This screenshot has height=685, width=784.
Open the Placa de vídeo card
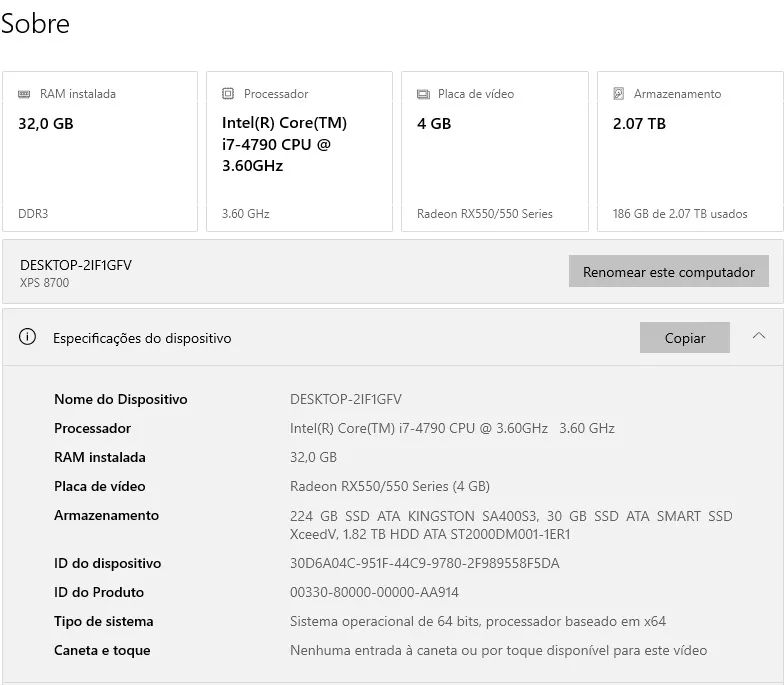[494, 152]
